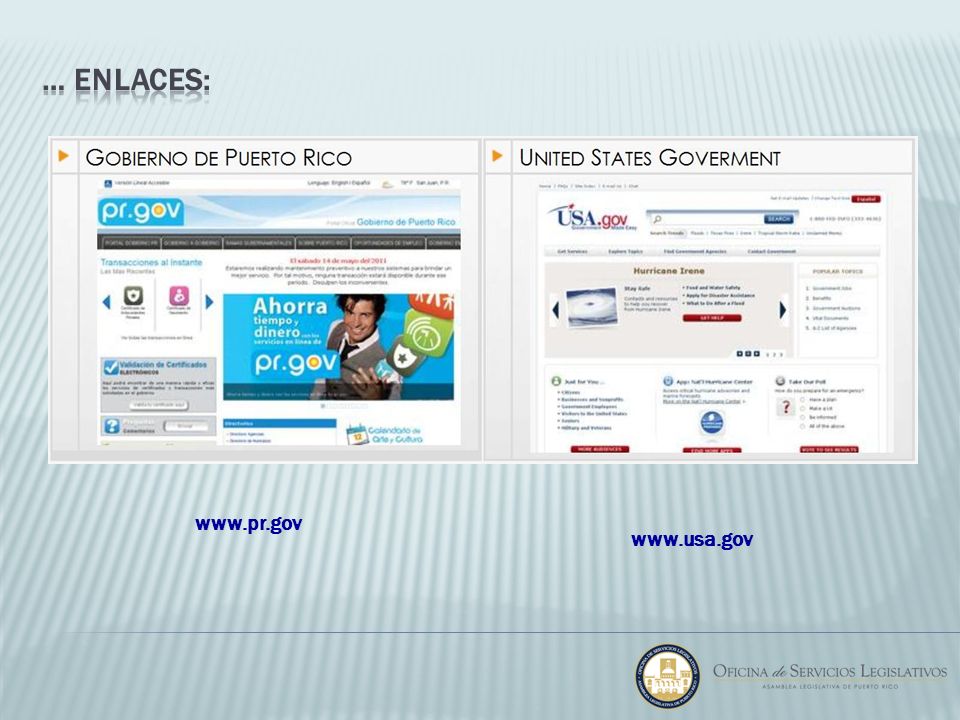Click the blue question mark Preguntas icon

111,426
